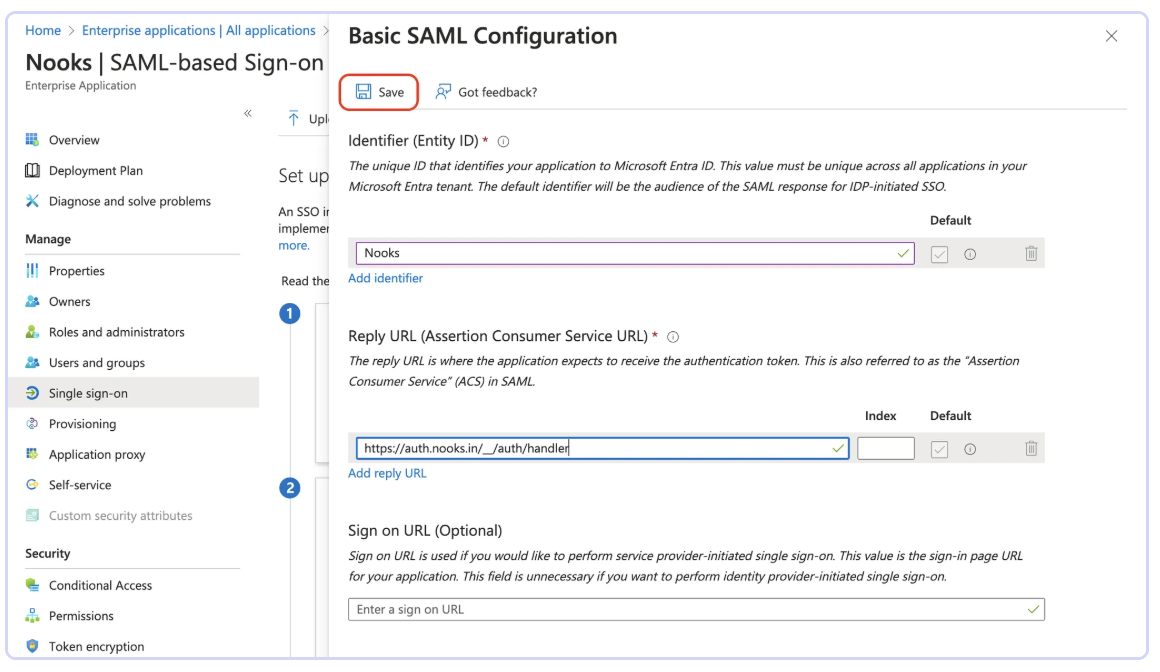Image resolution: width=1160 pixels, height=672 pixels.
Task: Close the Basic SAML Configuration panel
Action: pos(1111,36)
